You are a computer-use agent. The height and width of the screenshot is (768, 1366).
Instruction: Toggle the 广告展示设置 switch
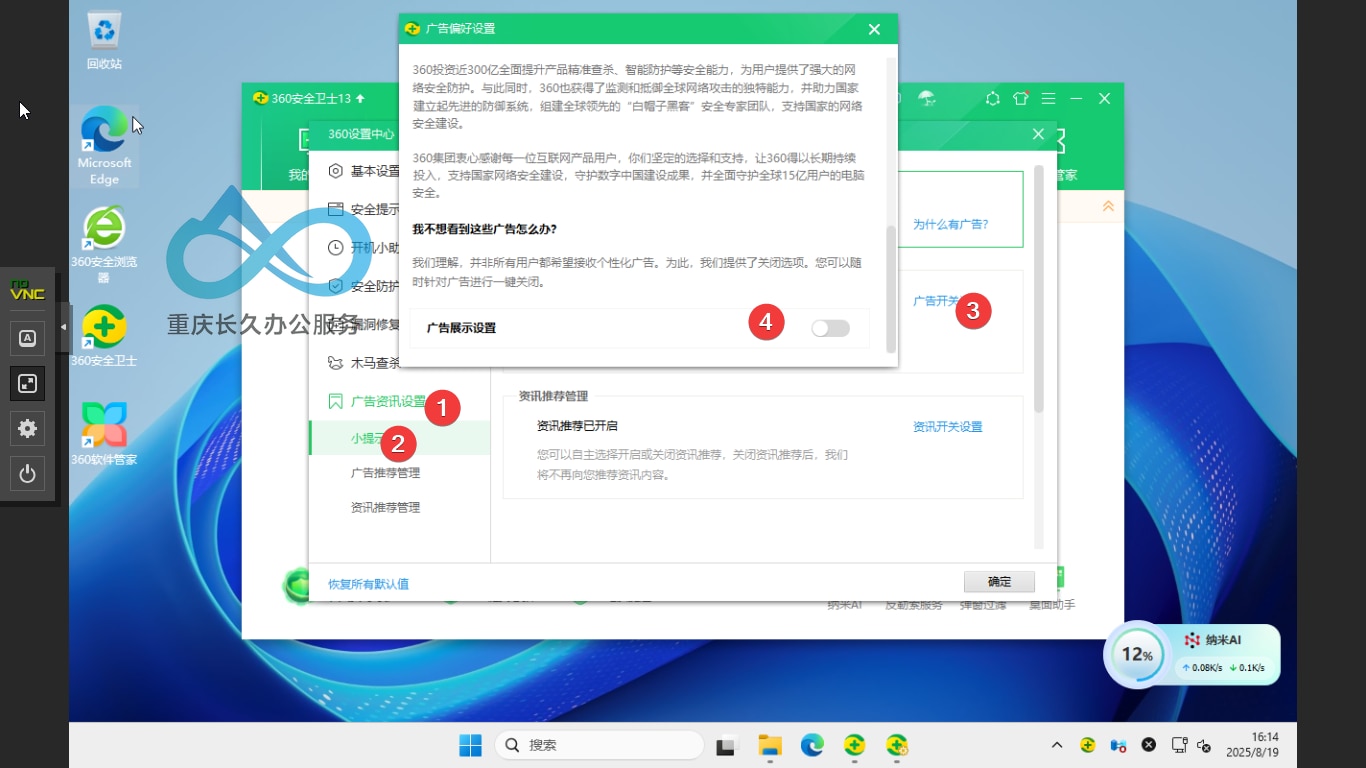click(830, 328)
